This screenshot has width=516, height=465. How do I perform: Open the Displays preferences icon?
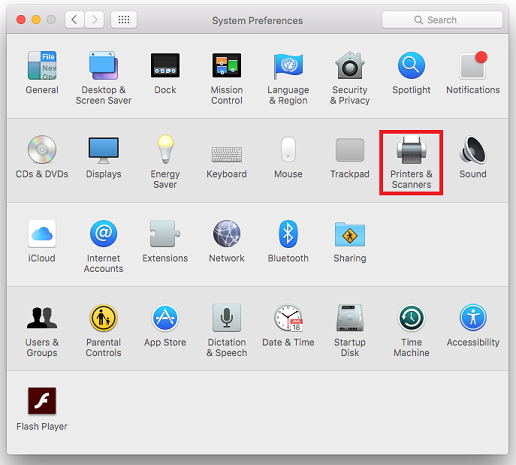103,150
